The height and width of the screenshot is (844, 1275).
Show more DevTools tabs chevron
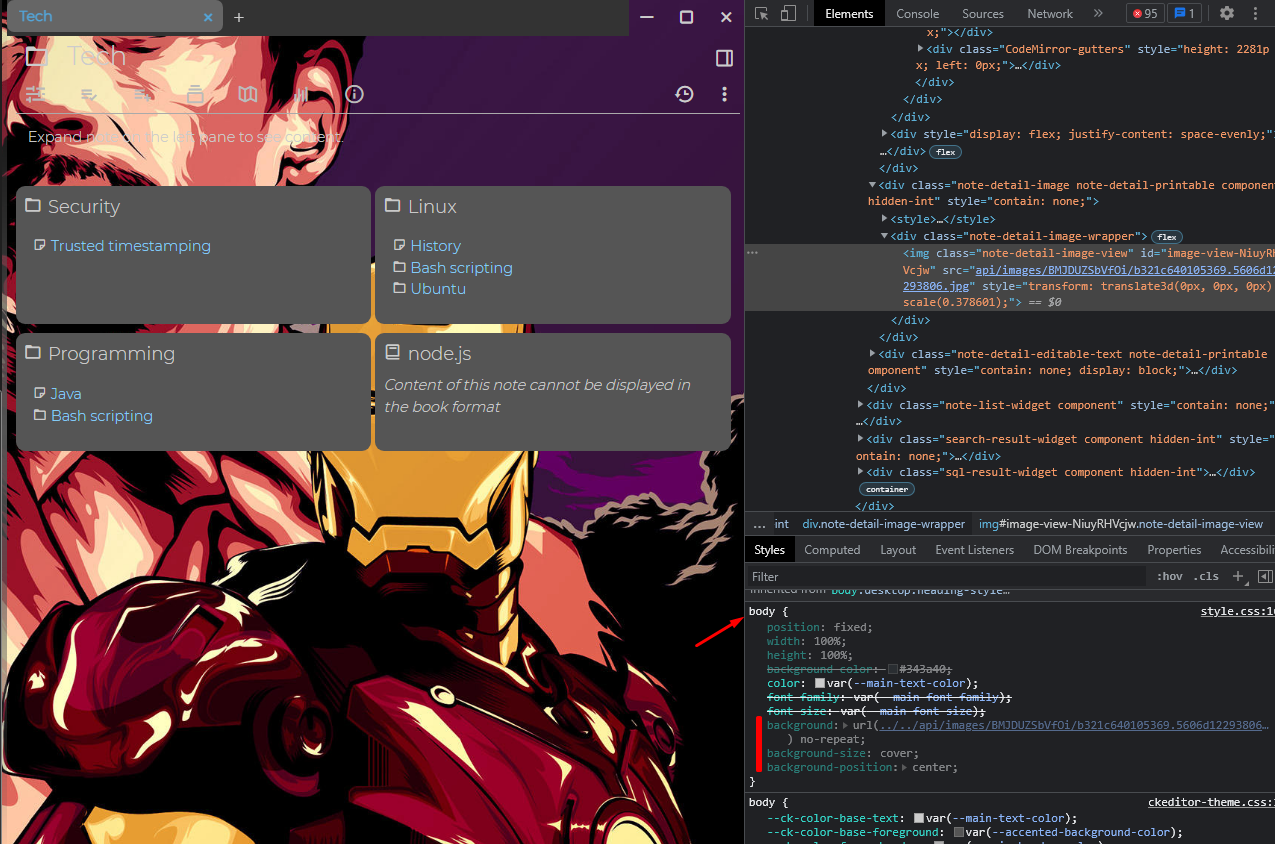[x=1098, y=14]
